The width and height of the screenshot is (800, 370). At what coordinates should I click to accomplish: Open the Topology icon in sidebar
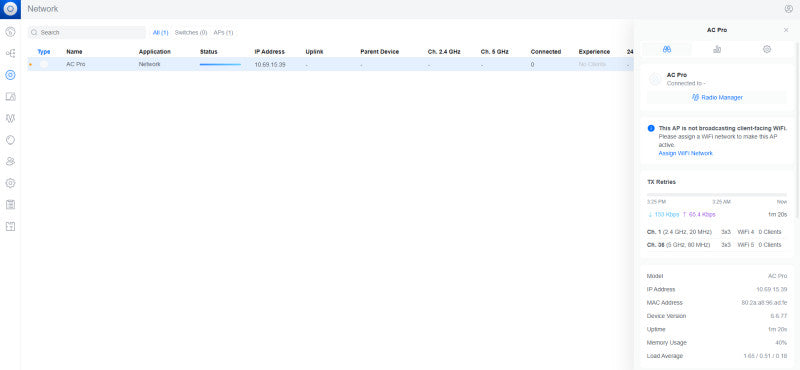tap(10, 53)
